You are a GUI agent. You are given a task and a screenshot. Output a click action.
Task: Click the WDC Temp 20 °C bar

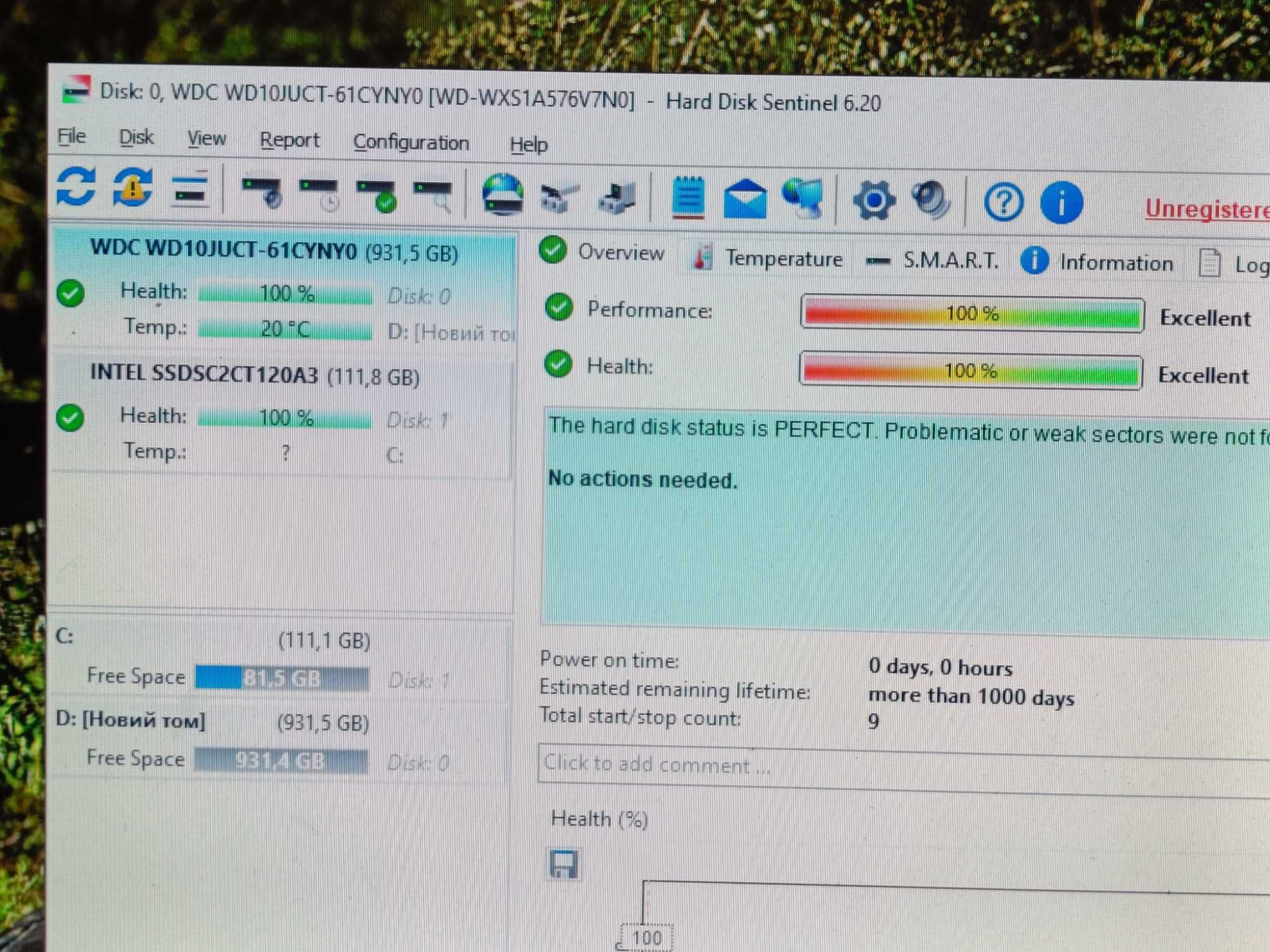pyautogui.click(x=285, y=329)
